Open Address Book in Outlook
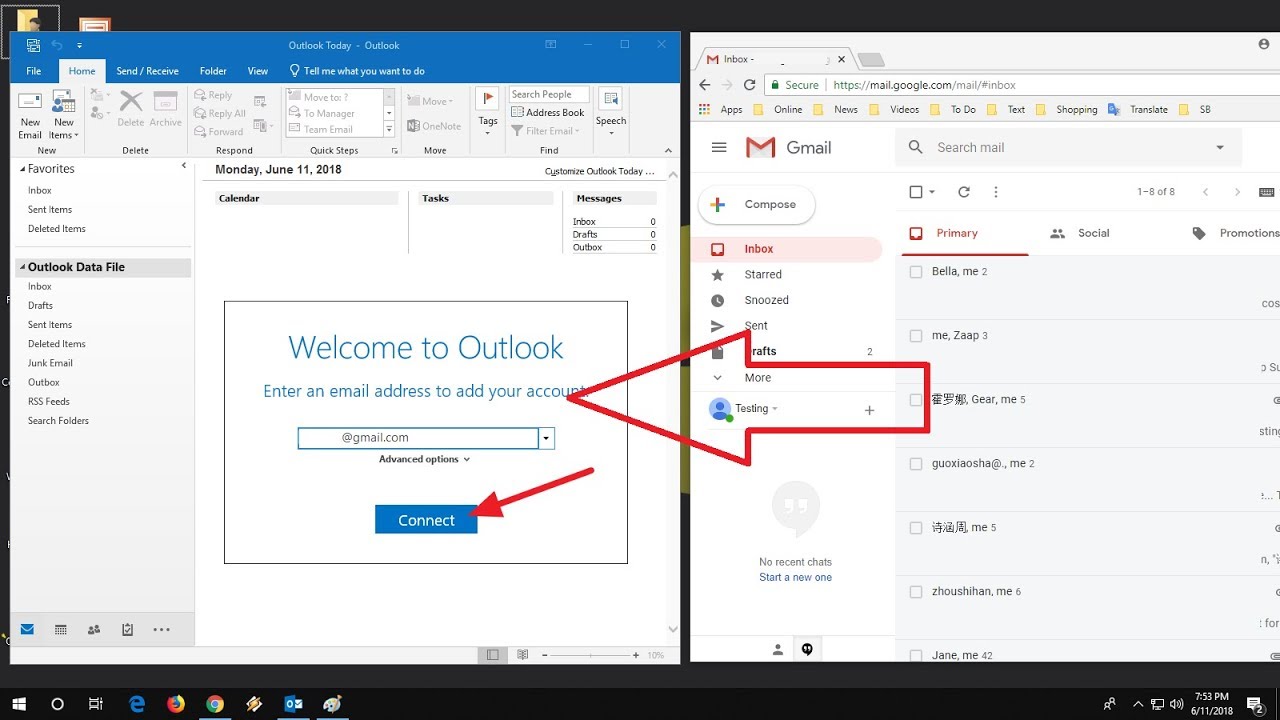 (x=548, y=113)
